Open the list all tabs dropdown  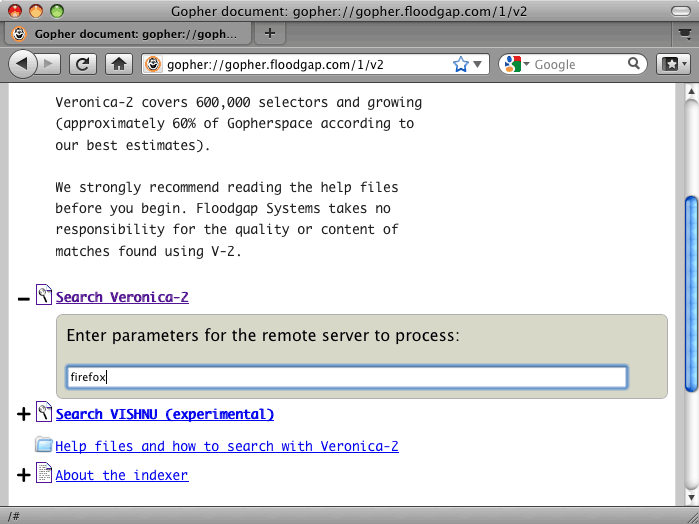point(684,33)
